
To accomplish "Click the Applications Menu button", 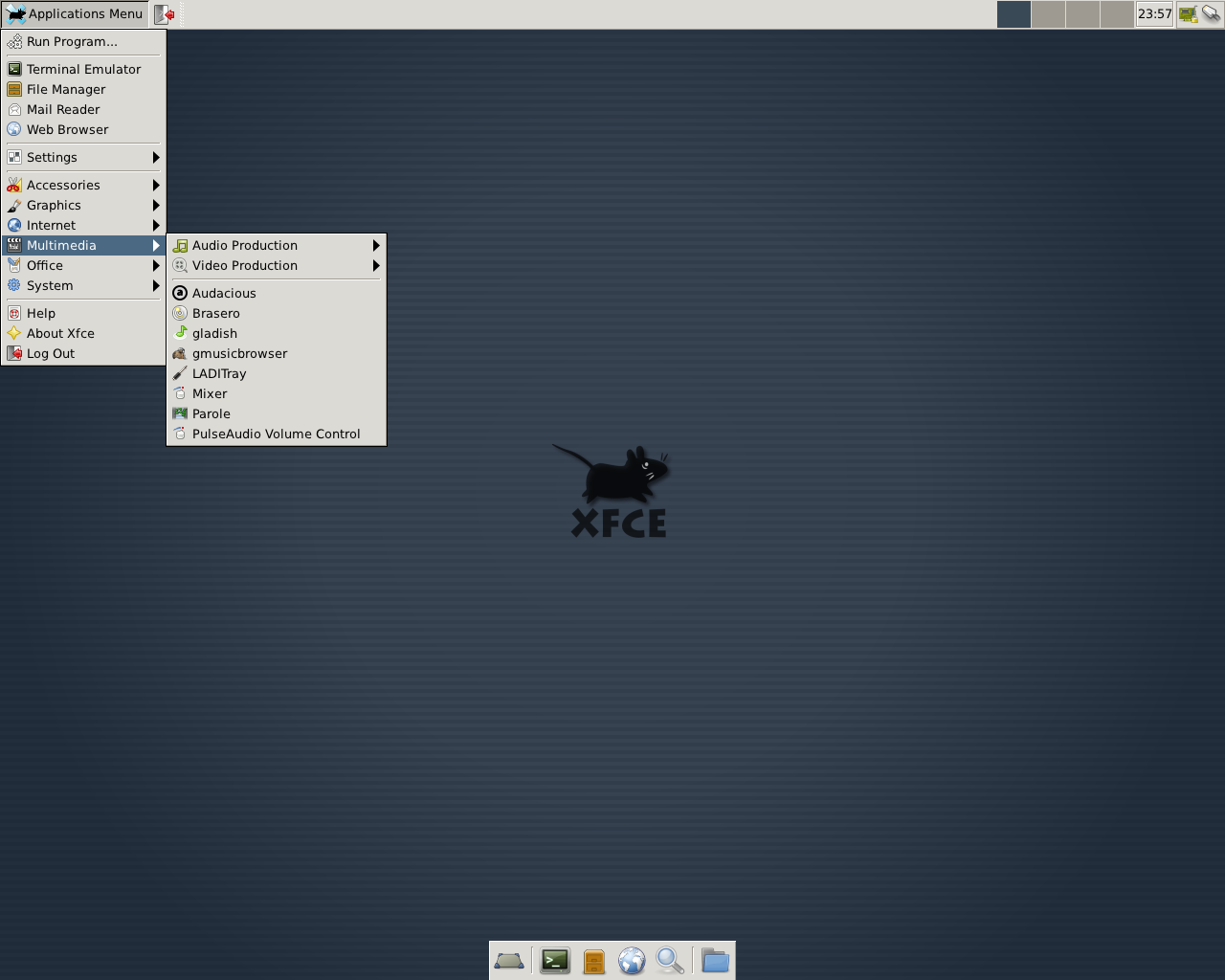I will click(75, 14).
